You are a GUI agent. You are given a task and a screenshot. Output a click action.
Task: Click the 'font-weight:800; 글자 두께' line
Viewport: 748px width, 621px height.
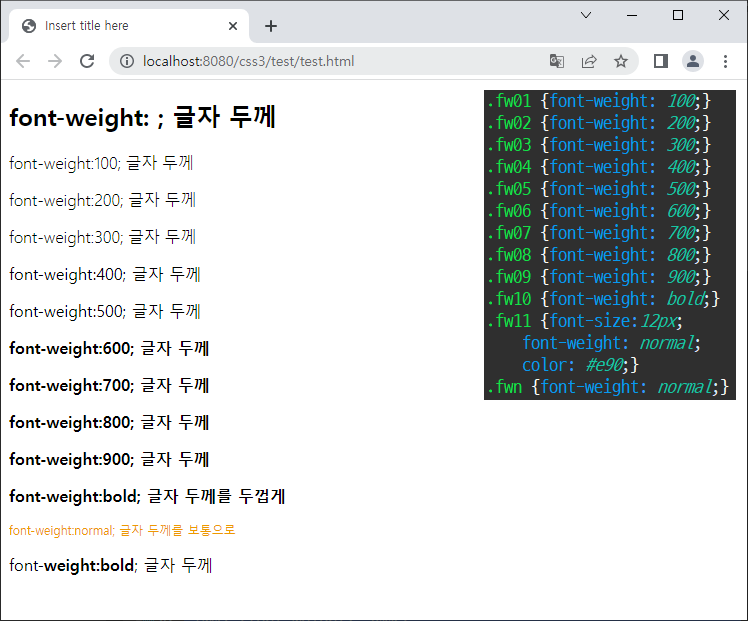[x=109, y=422]
